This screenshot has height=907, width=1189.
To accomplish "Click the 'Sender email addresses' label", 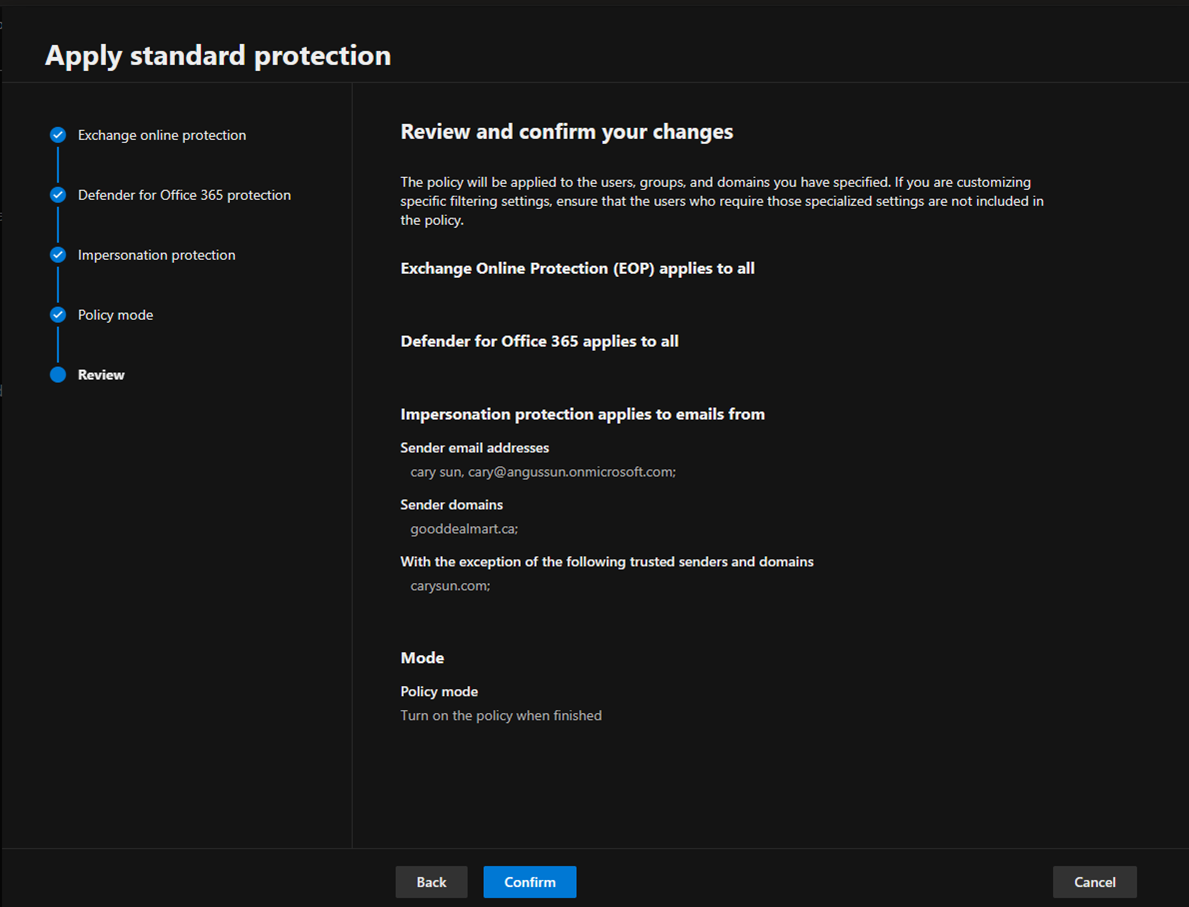I will 475,447.
